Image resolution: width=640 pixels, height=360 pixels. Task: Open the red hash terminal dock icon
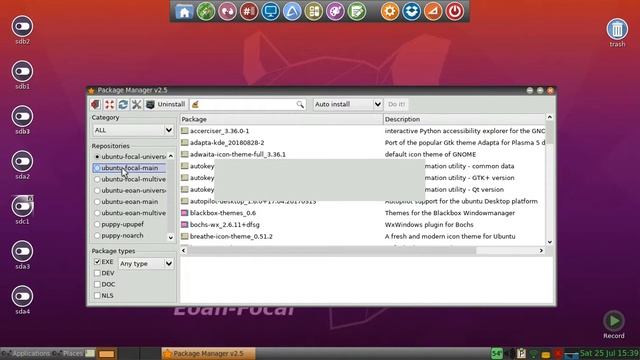(x=249, y=11)
